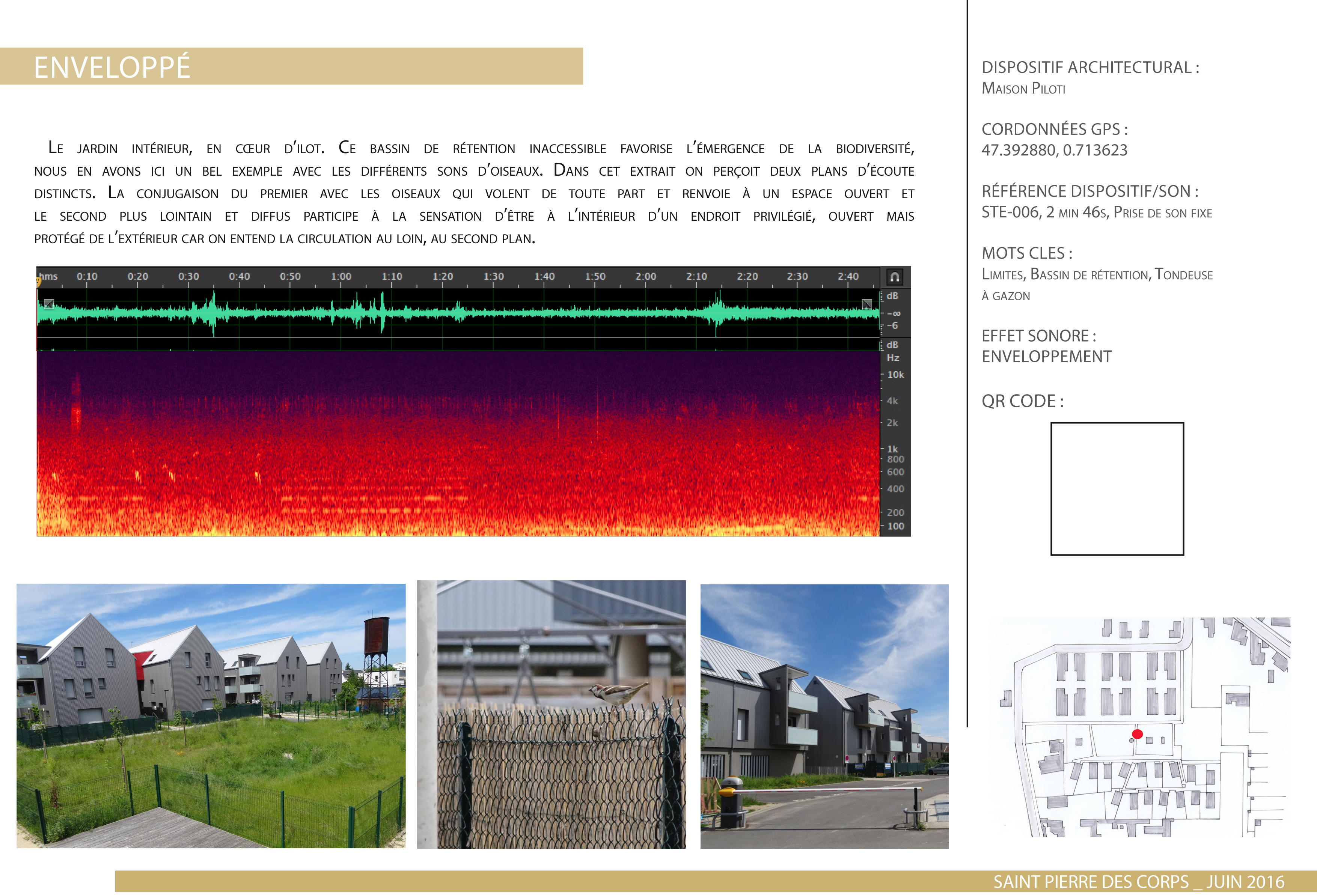Click the '100' frequency scale label
This screenshot has width=1317, height=896.
(895, 526)
